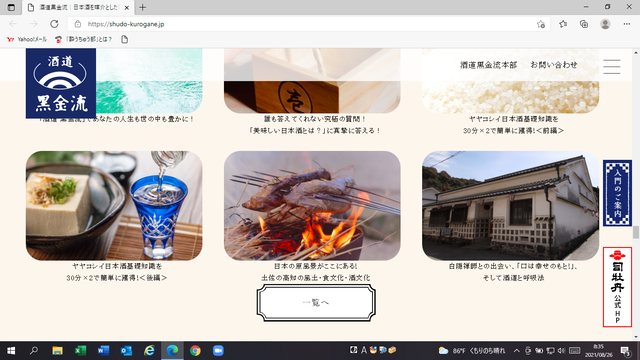640x360 pixels.
Task: Open the tab actions menu icon
Action: click(x=11, y=7)
